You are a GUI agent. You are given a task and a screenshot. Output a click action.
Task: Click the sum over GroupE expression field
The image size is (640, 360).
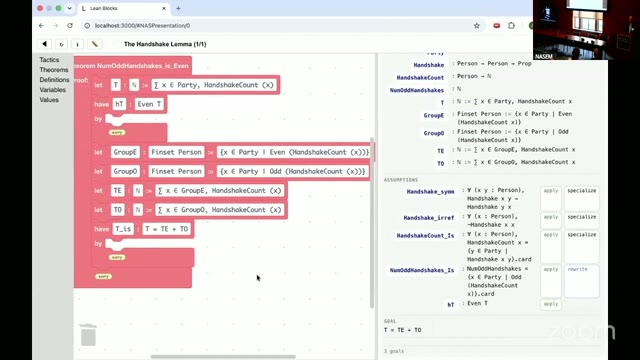[220, 190]
